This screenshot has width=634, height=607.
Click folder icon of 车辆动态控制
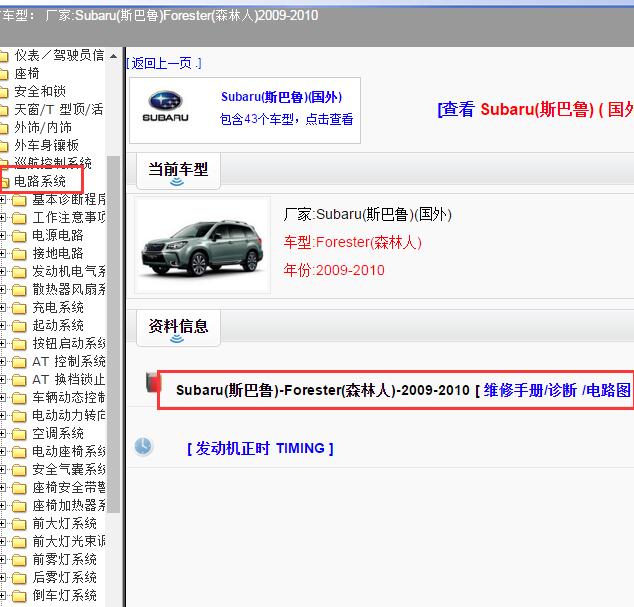[x=19, y=398]
